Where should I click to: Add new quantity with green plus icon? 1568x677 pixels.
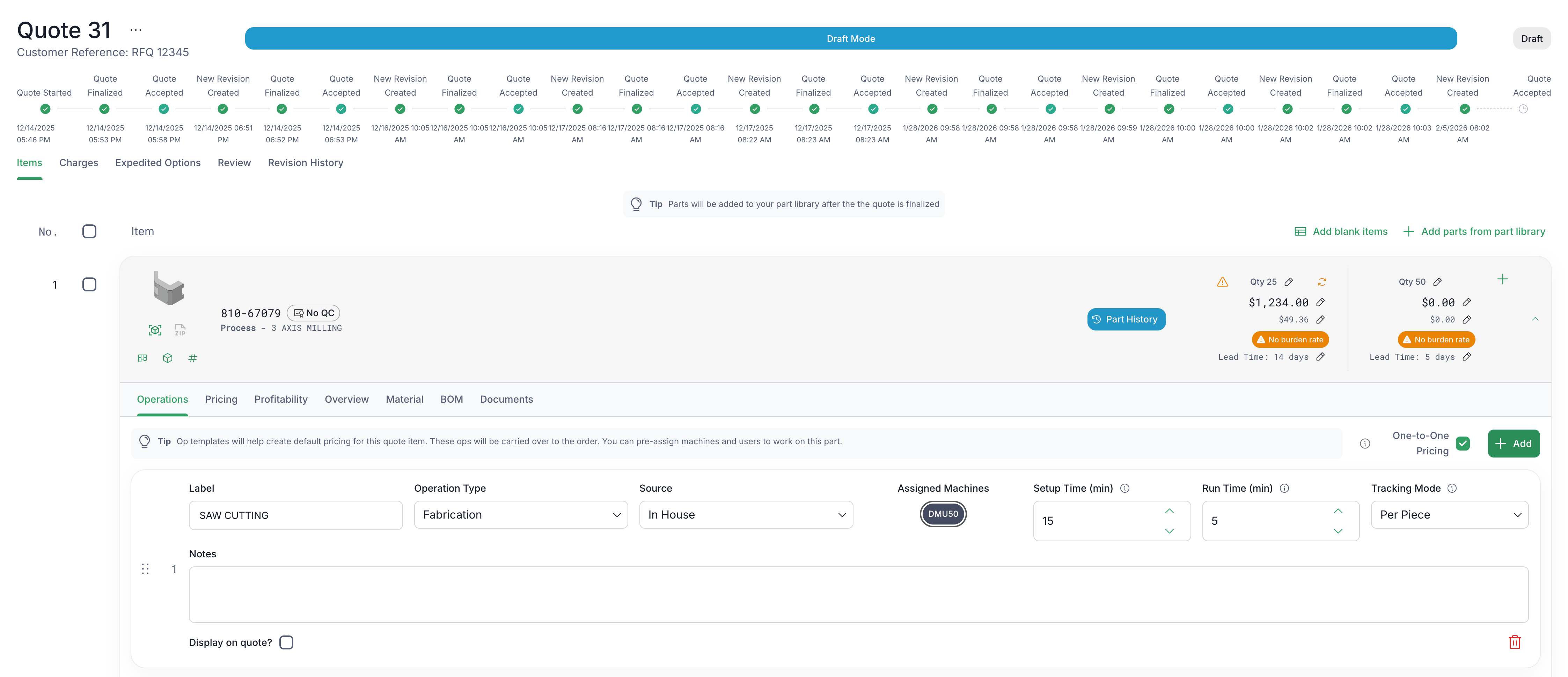tap(1502, 279)
